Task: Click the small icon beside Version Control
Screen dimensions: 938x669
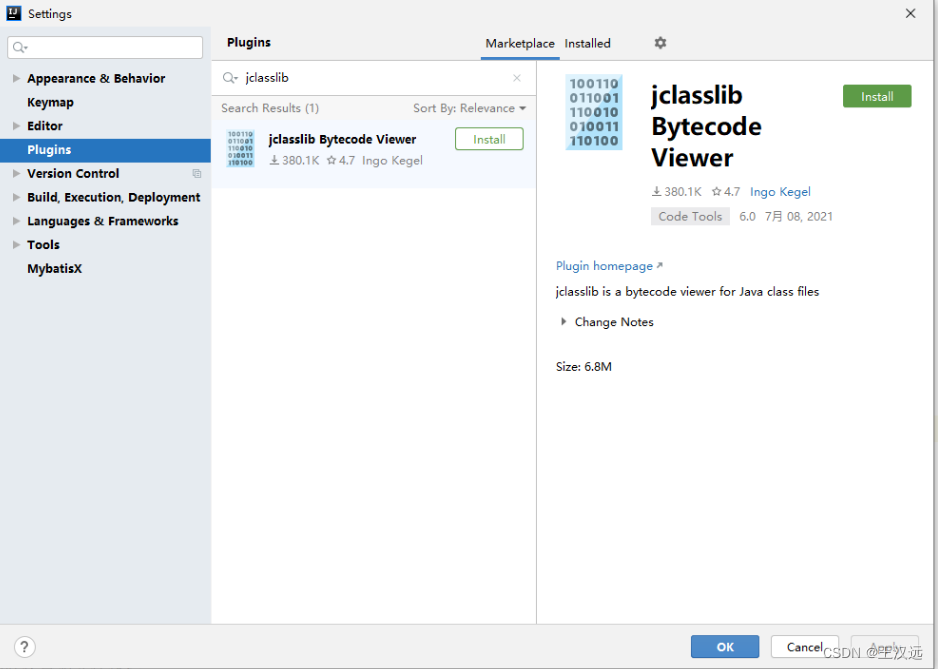Action: pos(196,173)
